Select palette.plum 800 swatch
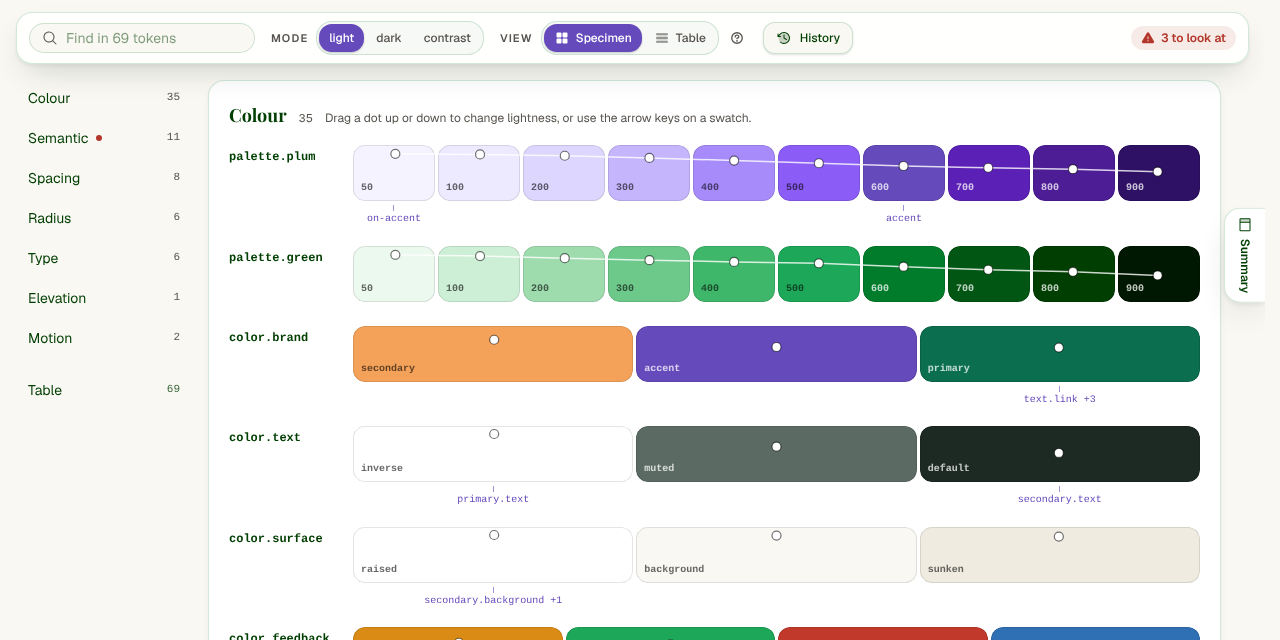Screen dimensions: 1280x640 point(1074,173)
